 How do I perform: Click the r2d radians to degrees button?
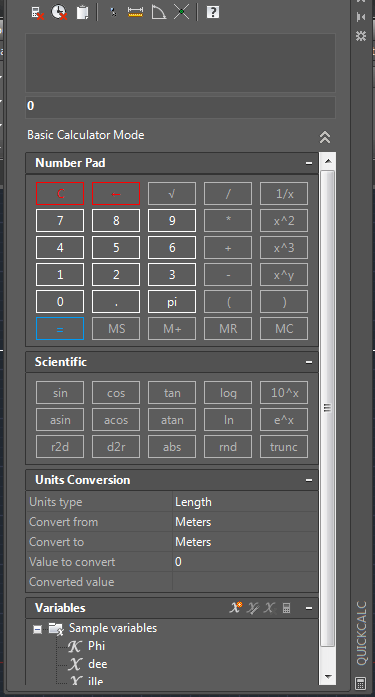click(x=60, y=446)
